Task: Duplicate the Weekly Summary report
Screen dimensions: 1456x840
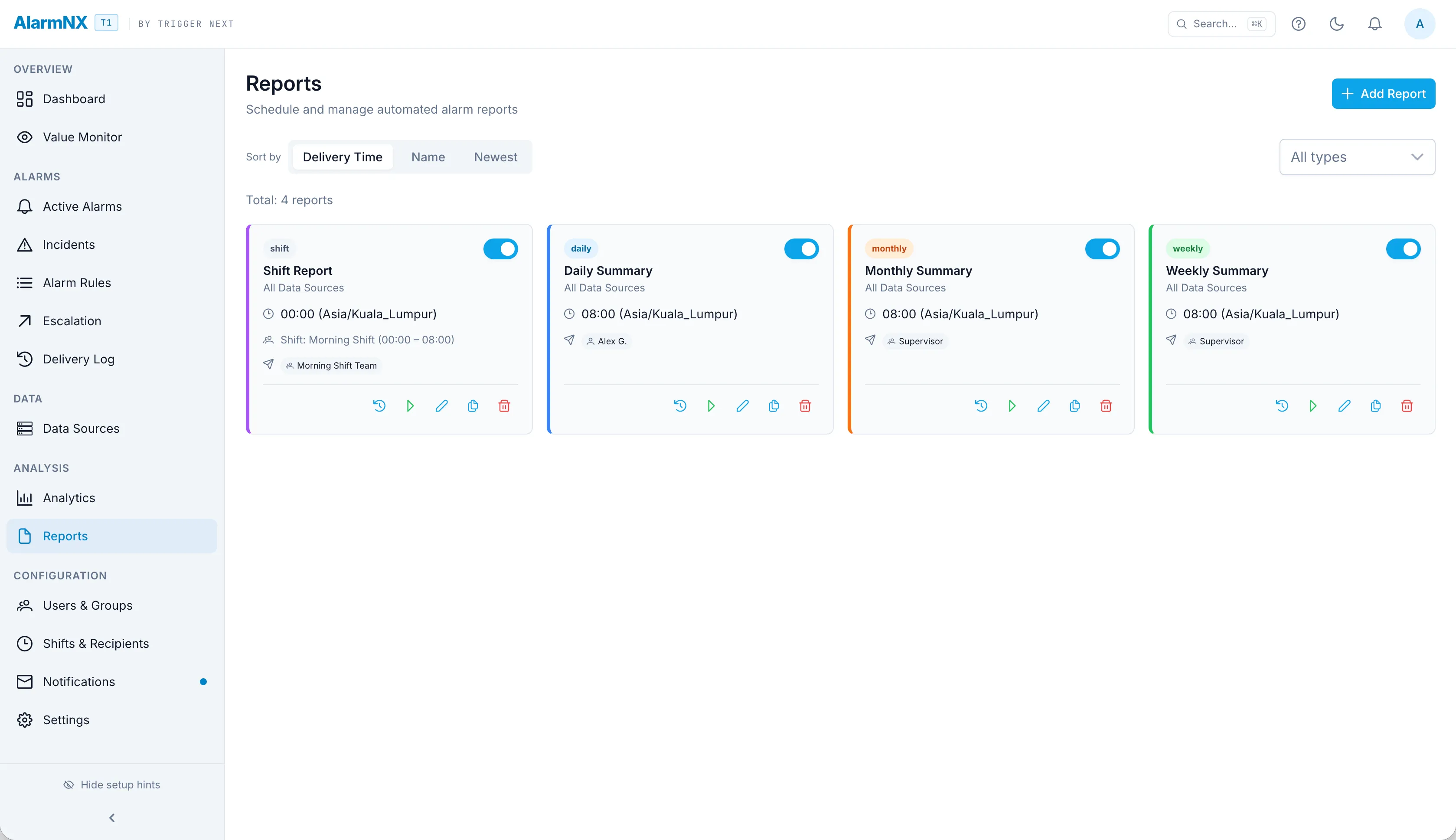Action: point(1376,406)
